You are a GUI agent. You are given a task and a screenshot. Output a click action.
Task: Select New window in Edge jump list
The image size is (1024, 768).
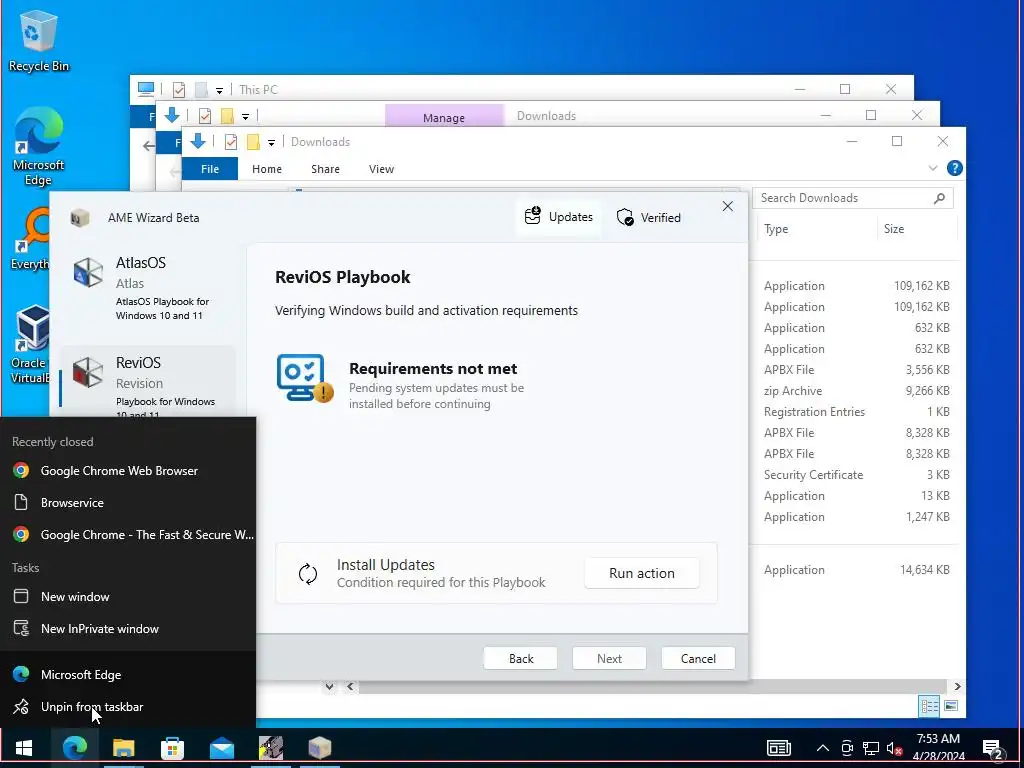click(128, 596)
